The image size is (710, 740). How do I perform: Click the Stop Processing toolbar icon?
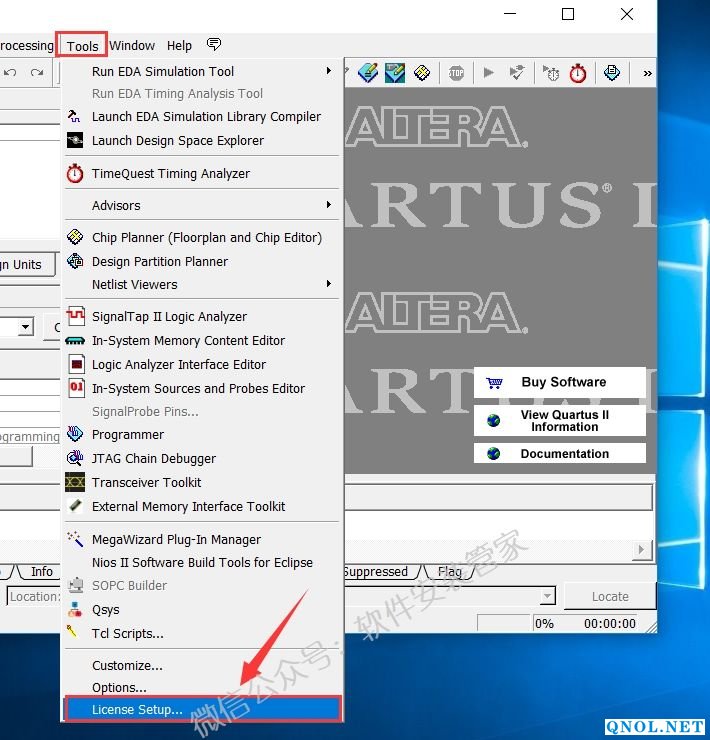456,73
